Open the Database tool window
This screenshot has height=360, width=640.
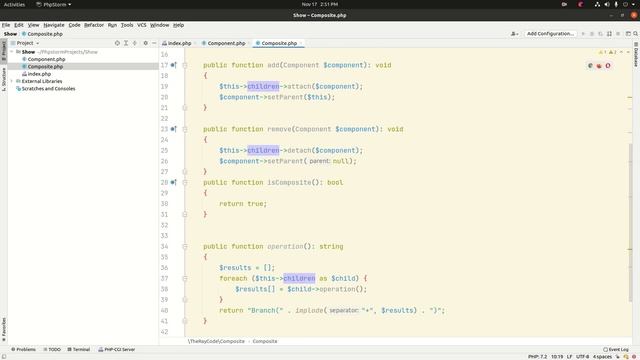(x=636, y=56)
